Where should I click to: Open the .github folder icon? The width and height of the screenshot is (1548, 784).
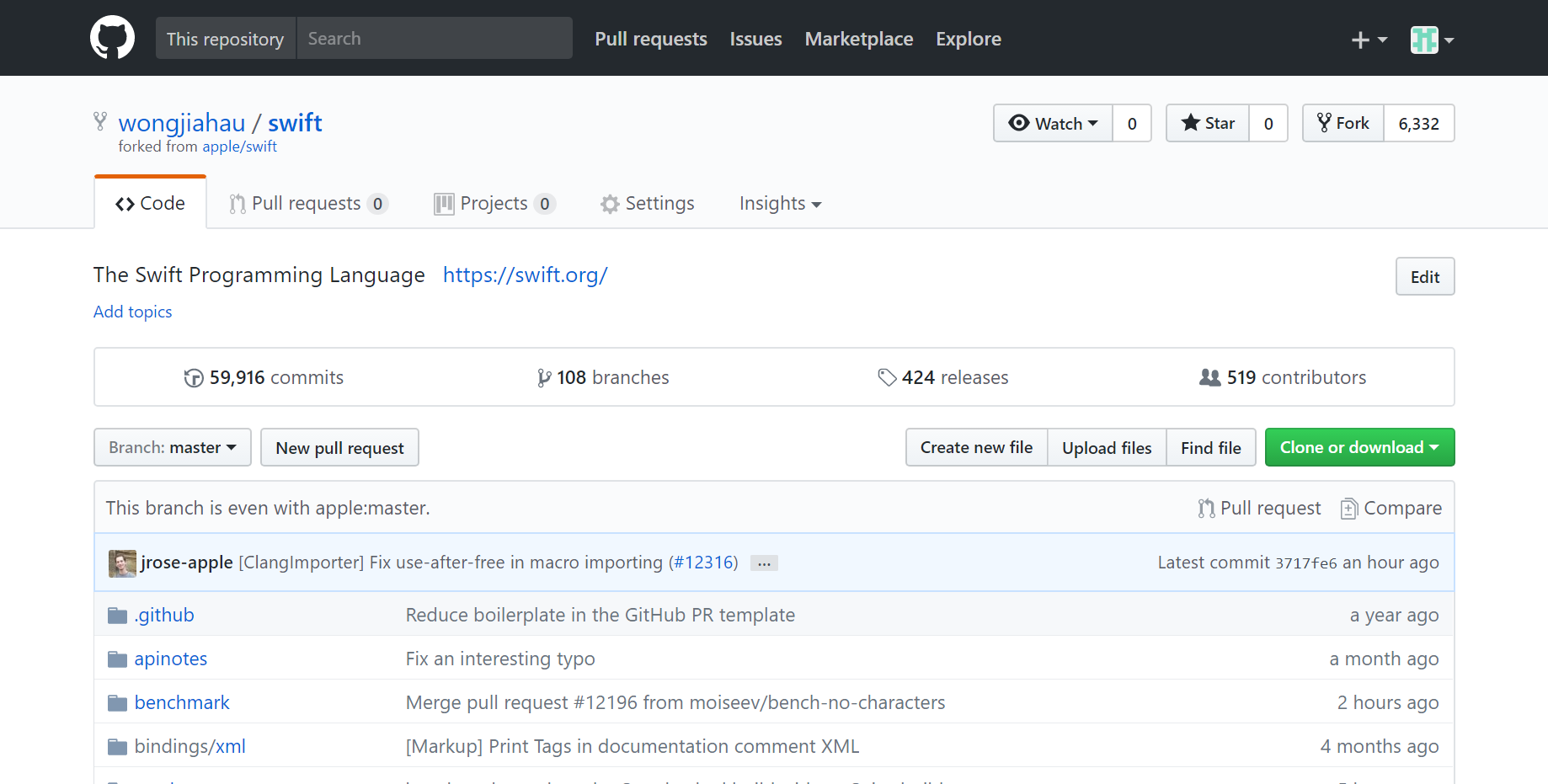(117, 615)
